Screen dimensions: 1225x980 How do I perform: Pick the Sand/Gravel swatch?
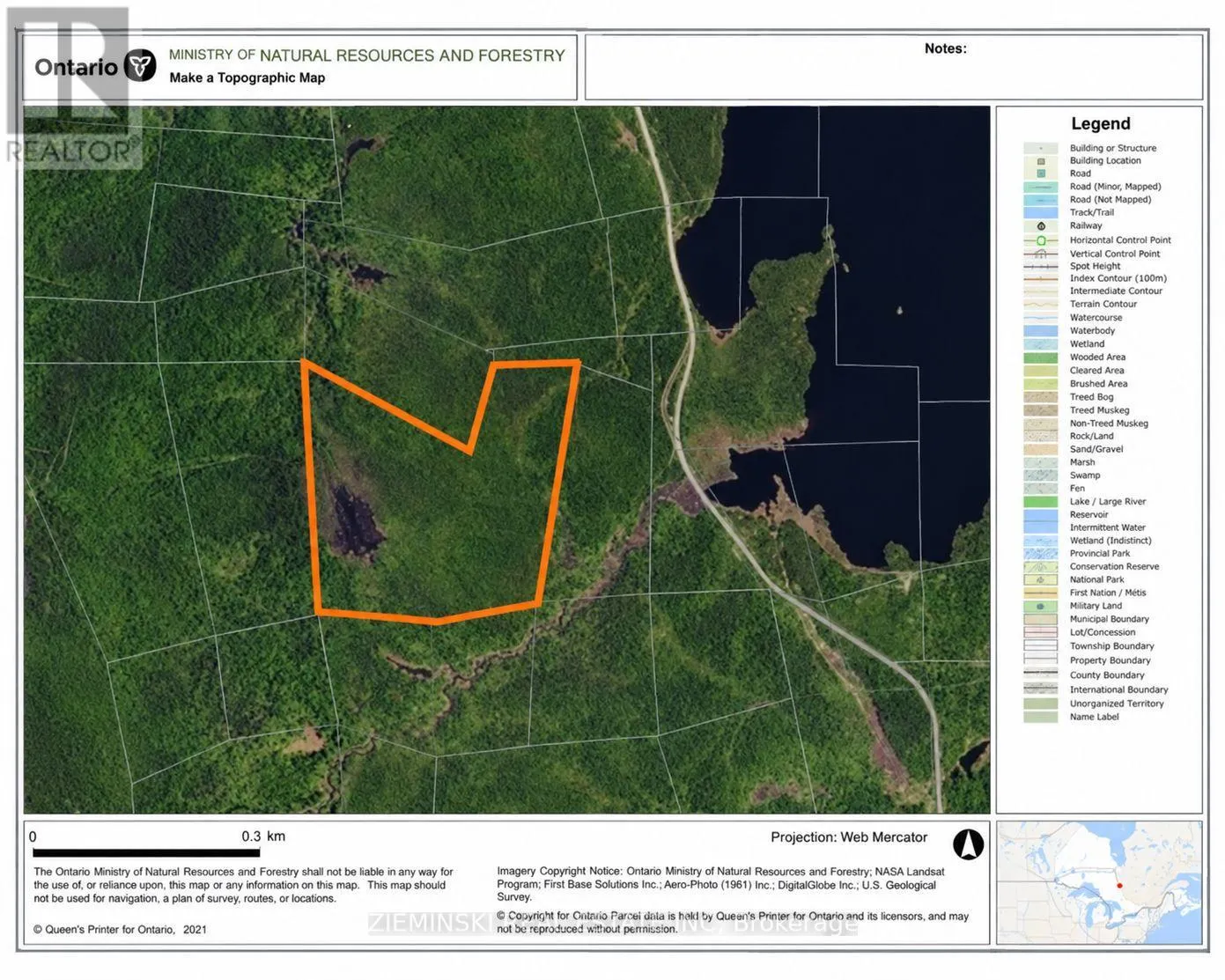(1041, 449)
